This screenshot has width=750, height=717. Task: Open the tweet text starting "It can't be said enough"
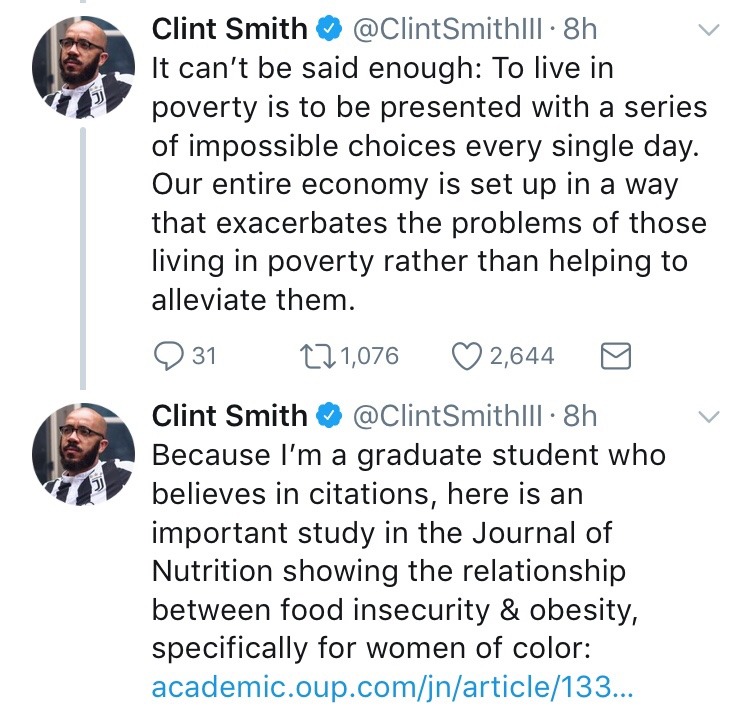428,183
